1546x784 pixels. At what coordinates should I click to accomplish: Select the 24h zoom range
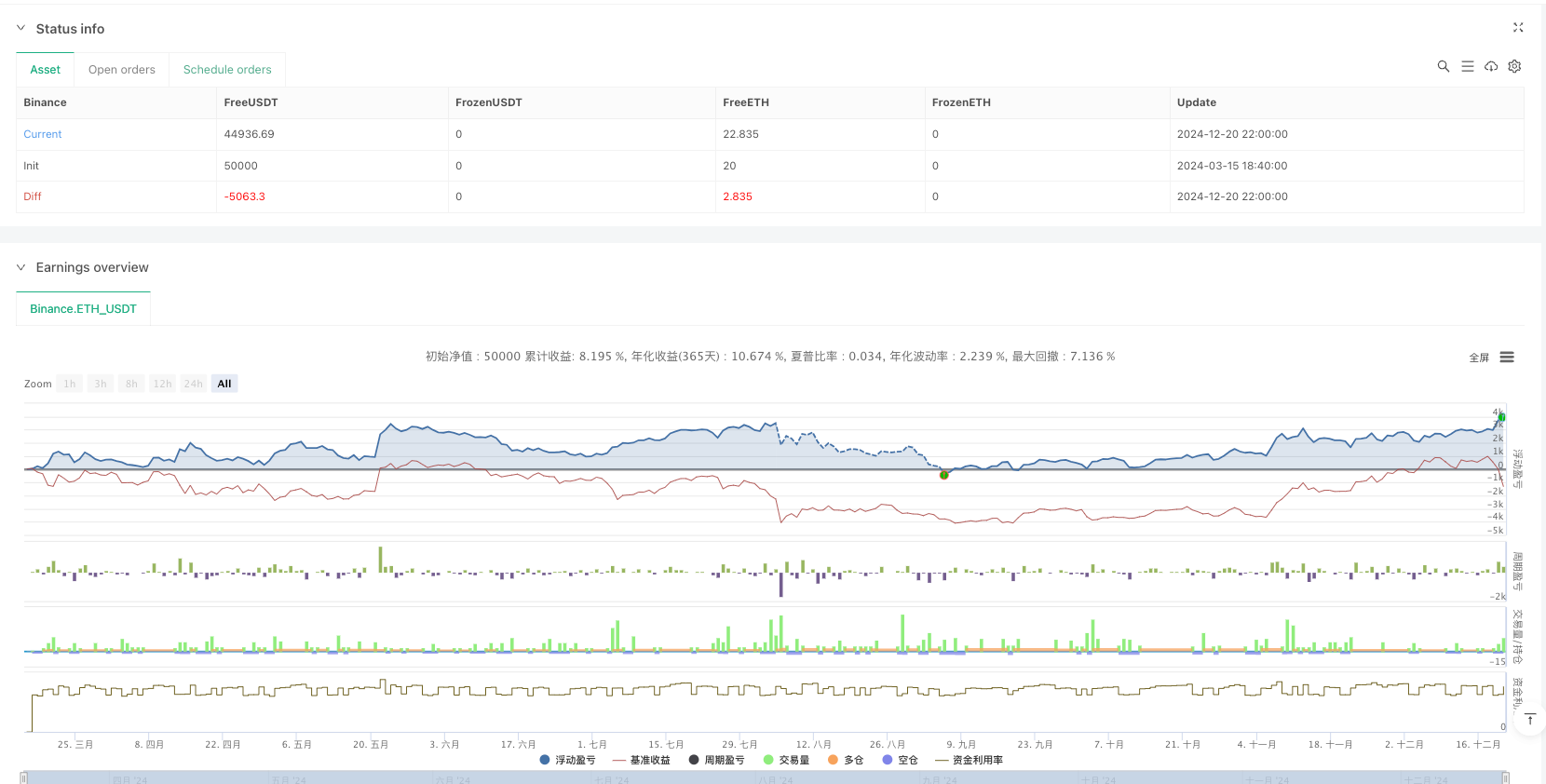pos(193,384)
